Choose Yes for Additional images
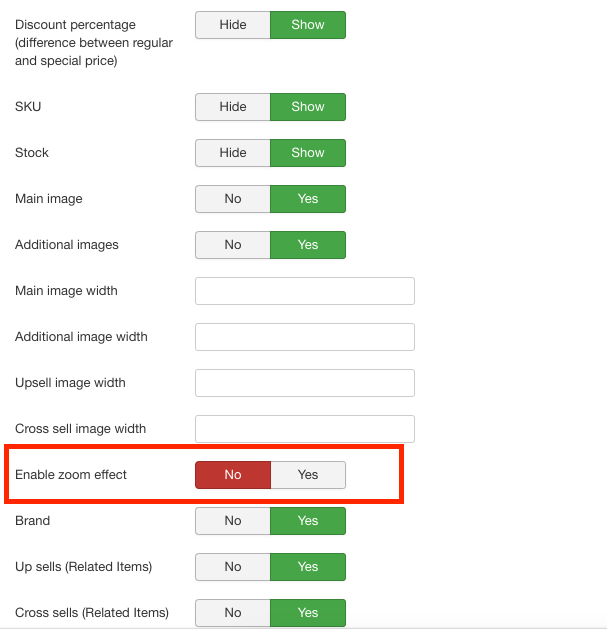This screenshot has height=629, width=607. tap(308, 245)
